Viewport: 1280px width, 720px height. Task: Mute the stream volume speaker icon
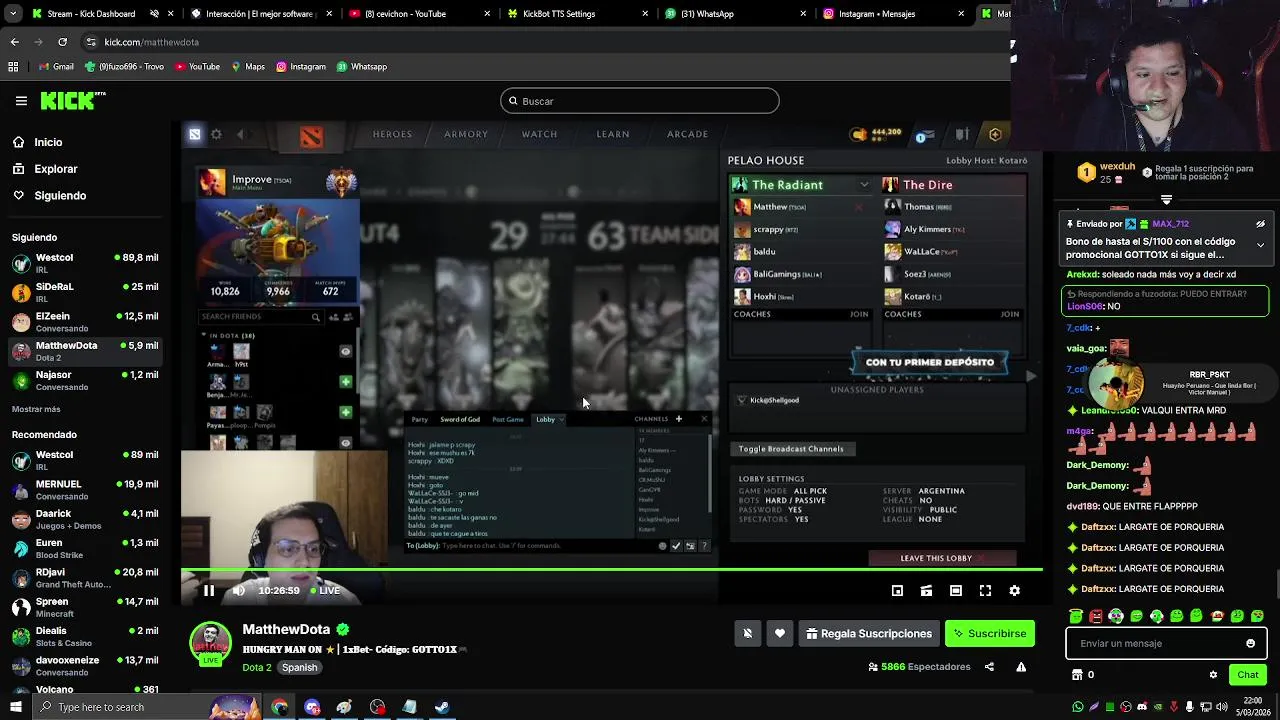tap(239, 591)
